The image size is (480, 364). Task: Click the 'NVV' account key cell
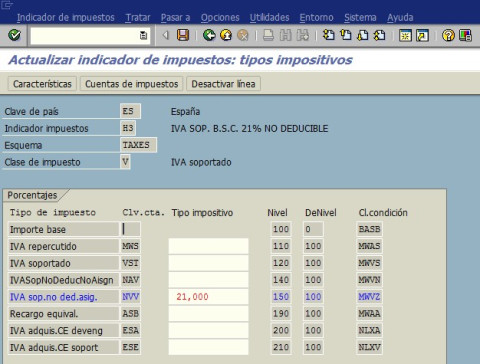130,297
